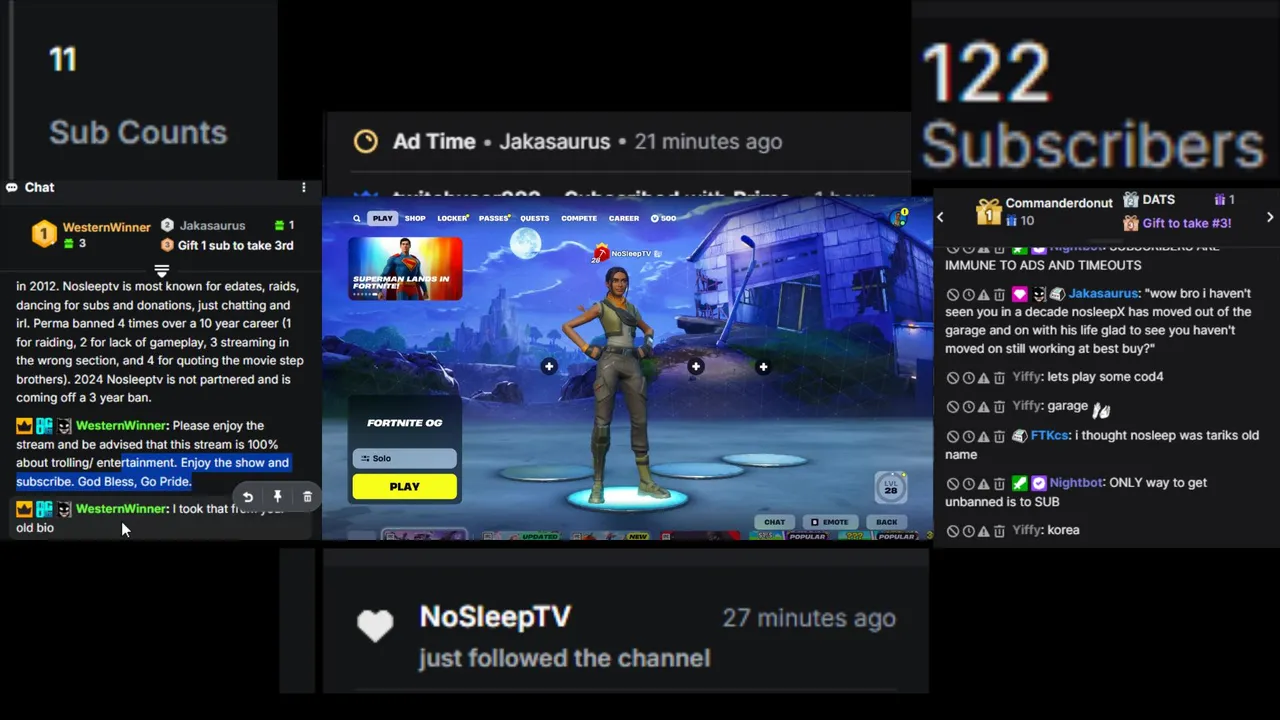Image resolution: width=1280 pixels, height=720 pixels.
Task: Click Jakasaurus username in right chat
Action: click(x=1102, y=294)
